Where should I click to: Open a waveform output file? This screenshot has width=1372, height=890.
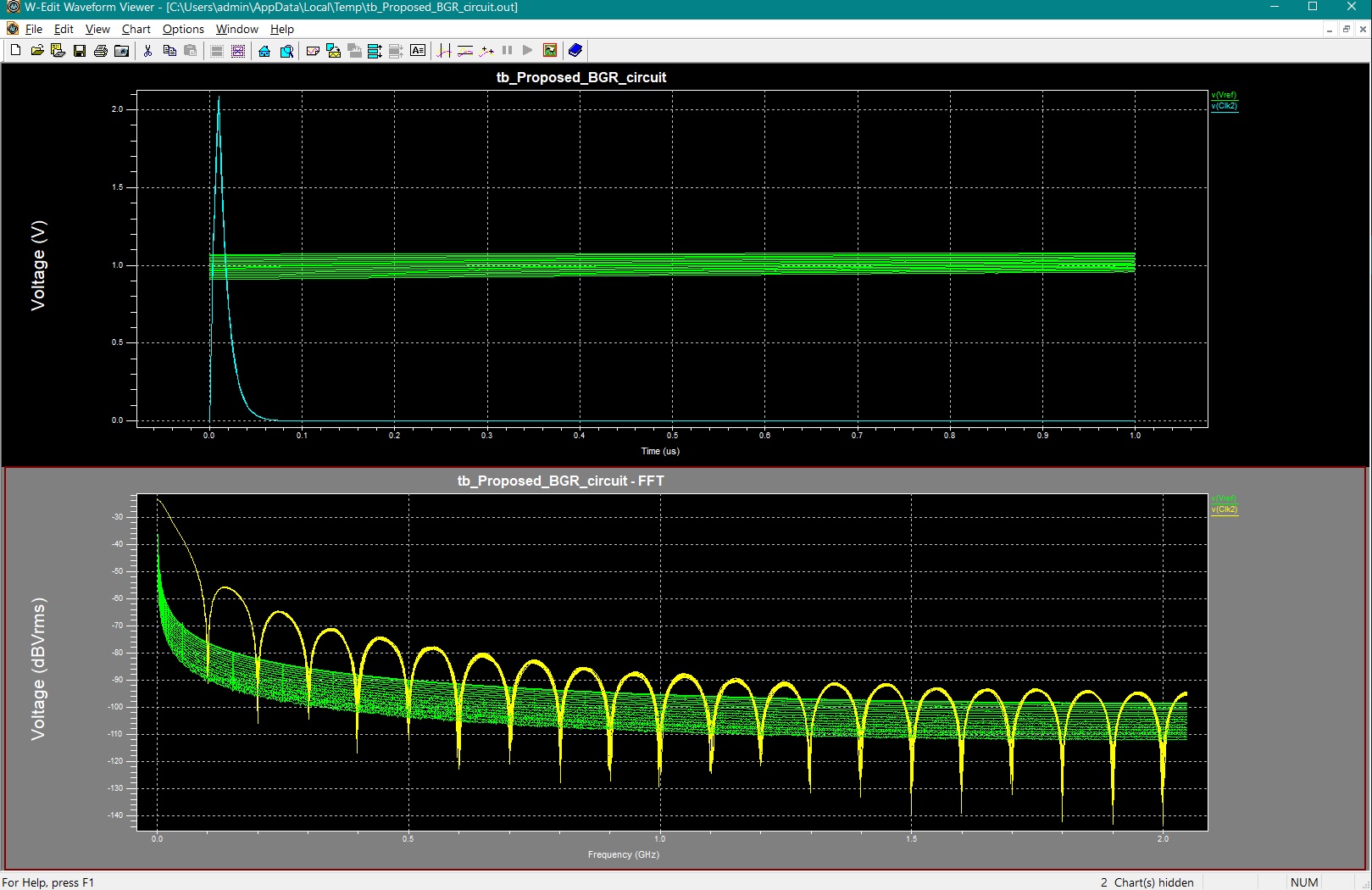click(x=37, y=50)
